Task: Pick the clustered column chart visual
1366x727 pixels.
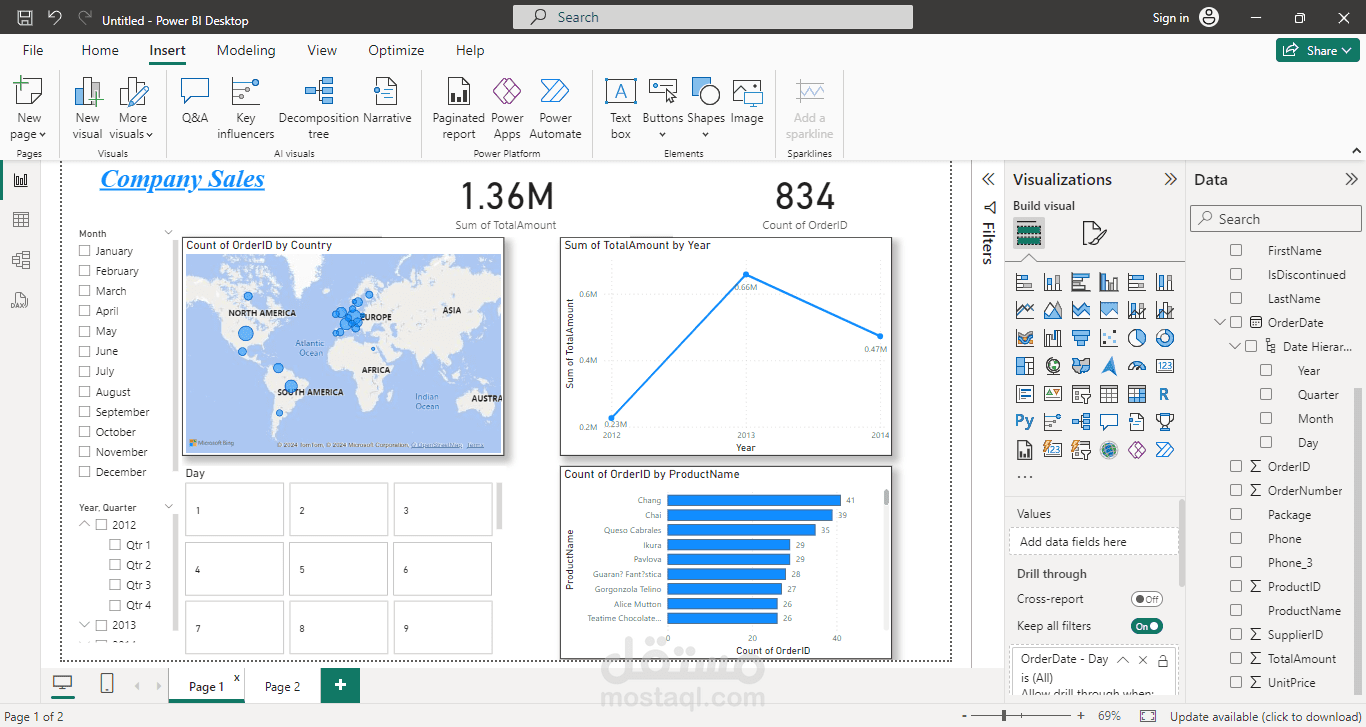Action: click(x=1108, y=282)
